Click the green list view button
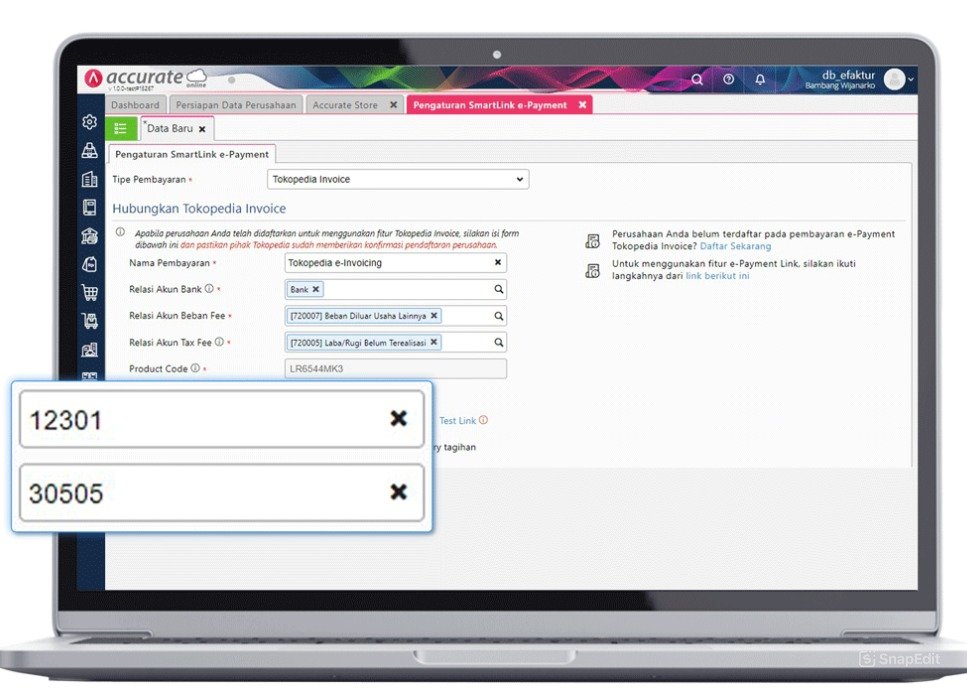 click(121, 128)
